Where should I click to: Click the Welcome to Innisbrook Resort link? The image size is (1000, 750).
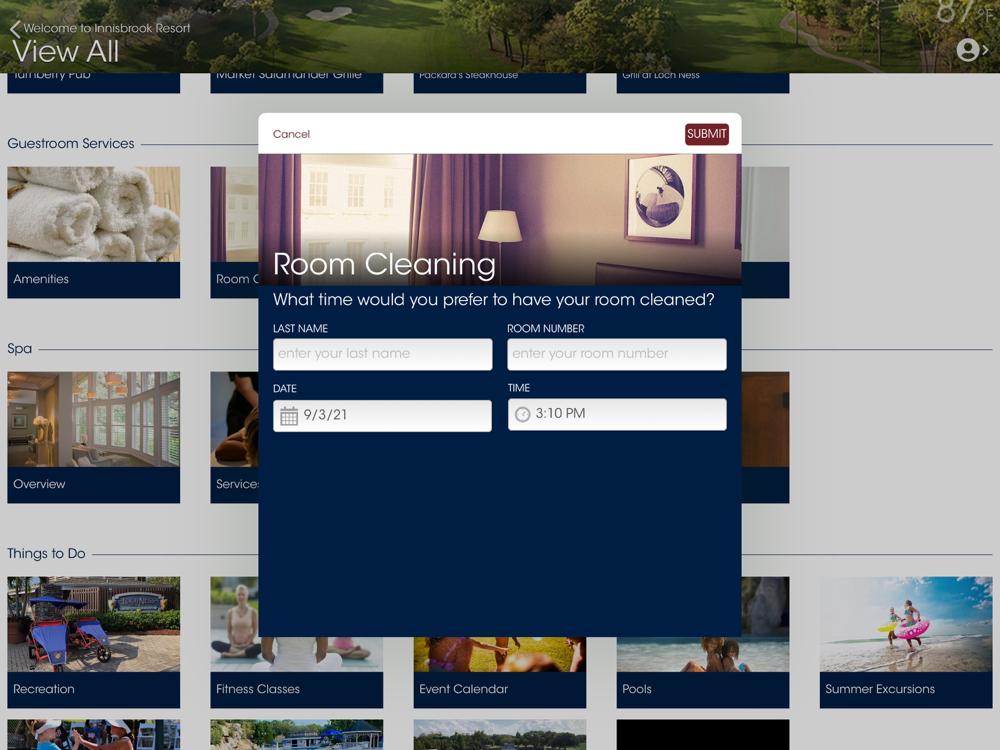point(107,28)
